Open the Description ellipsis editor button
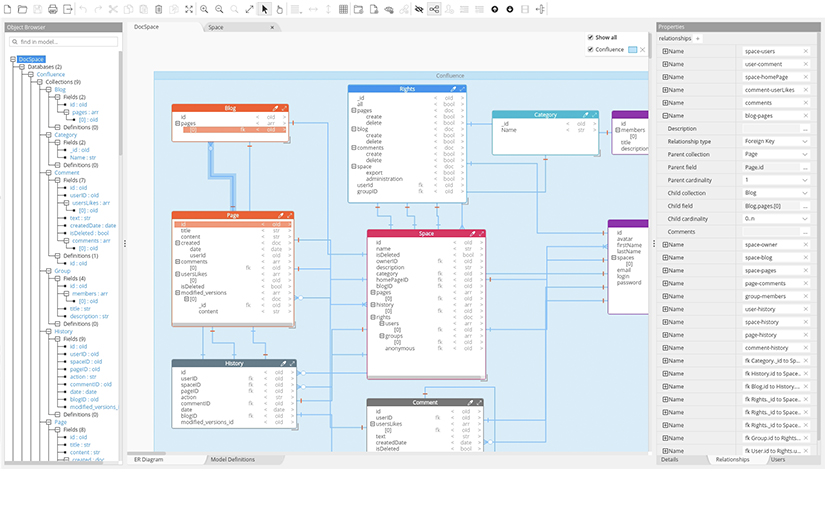 [805, 129]
